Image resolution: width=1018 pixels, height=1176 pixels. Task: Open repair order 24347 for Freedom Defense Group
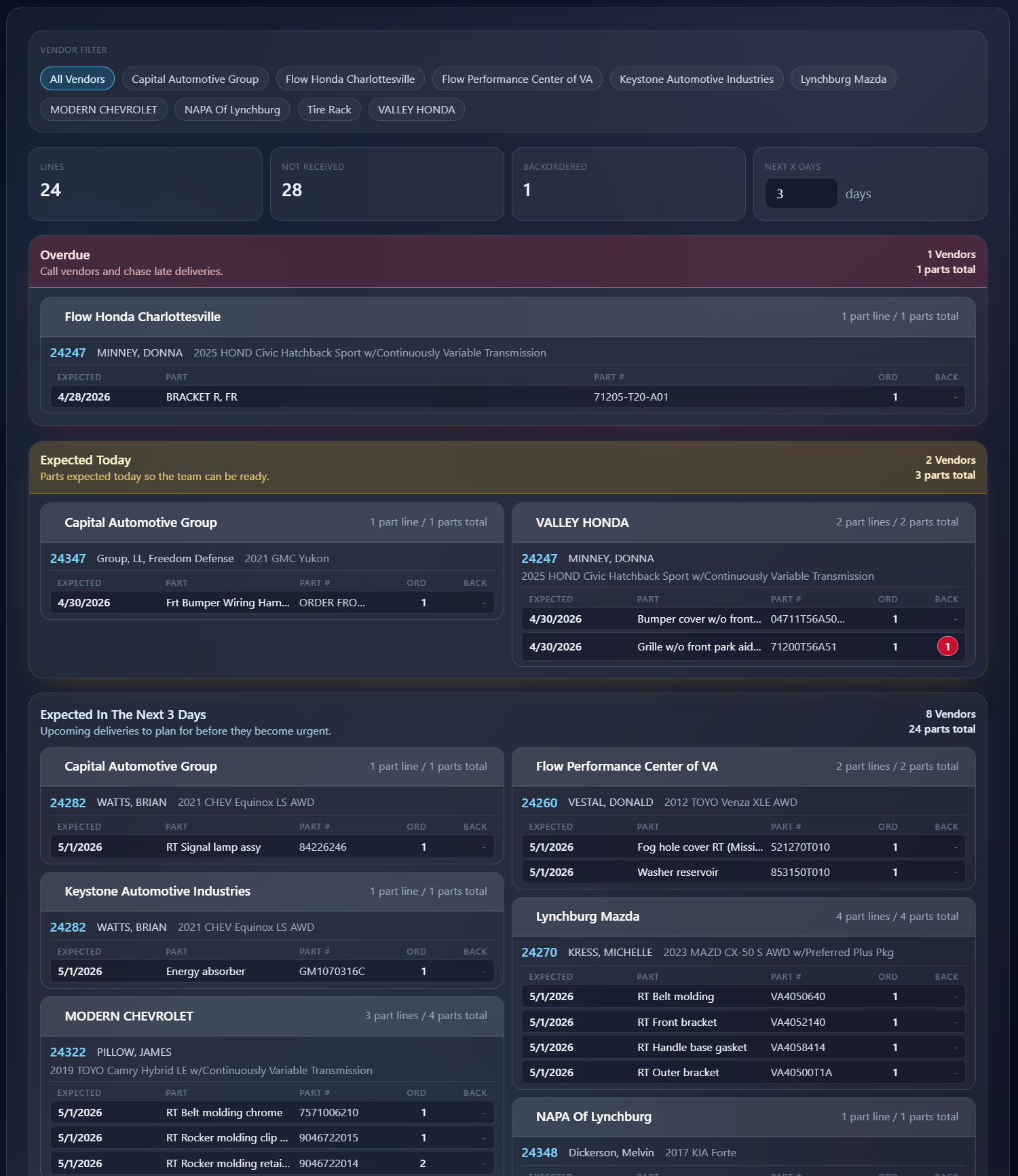[68, 558]
